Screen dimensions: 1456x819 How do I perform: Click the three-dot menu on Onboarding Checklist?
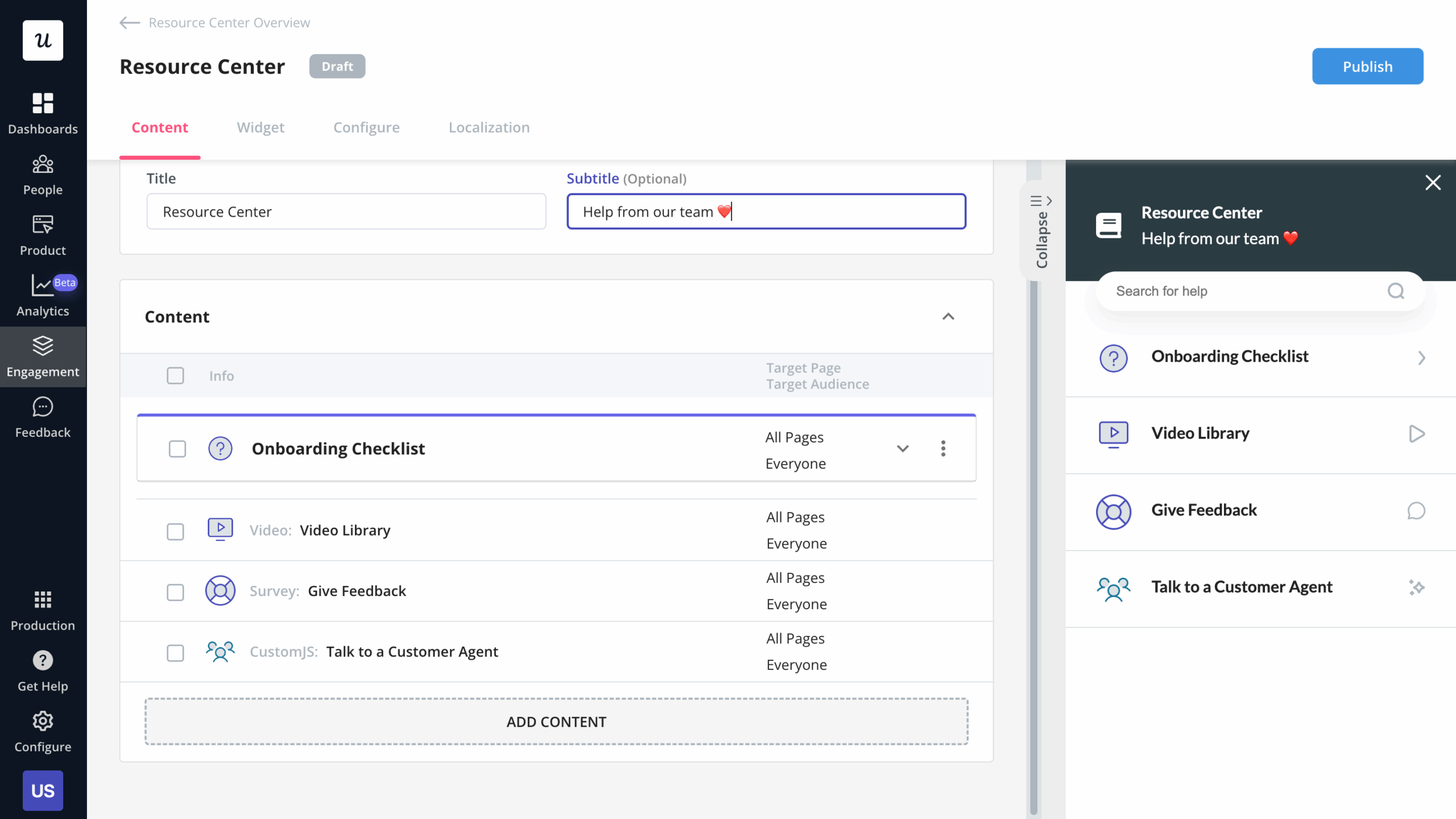click(x=943, y=448)
